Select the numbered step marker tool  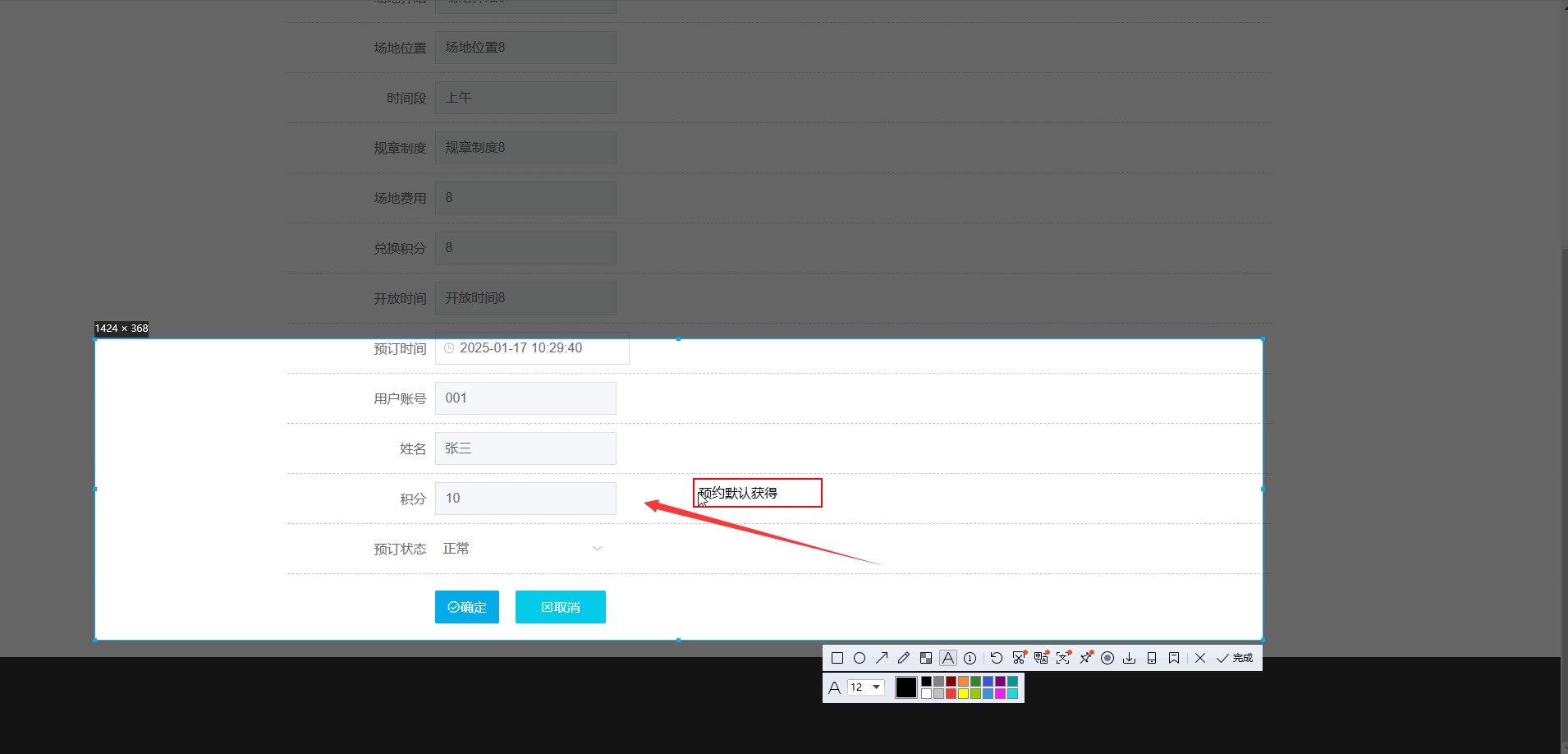click(970, 658)
